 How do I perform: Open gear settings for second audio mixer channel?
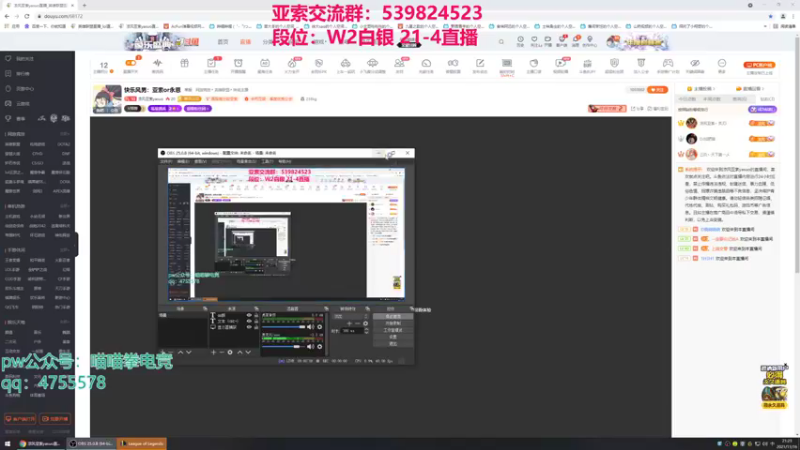coord(319,346)
